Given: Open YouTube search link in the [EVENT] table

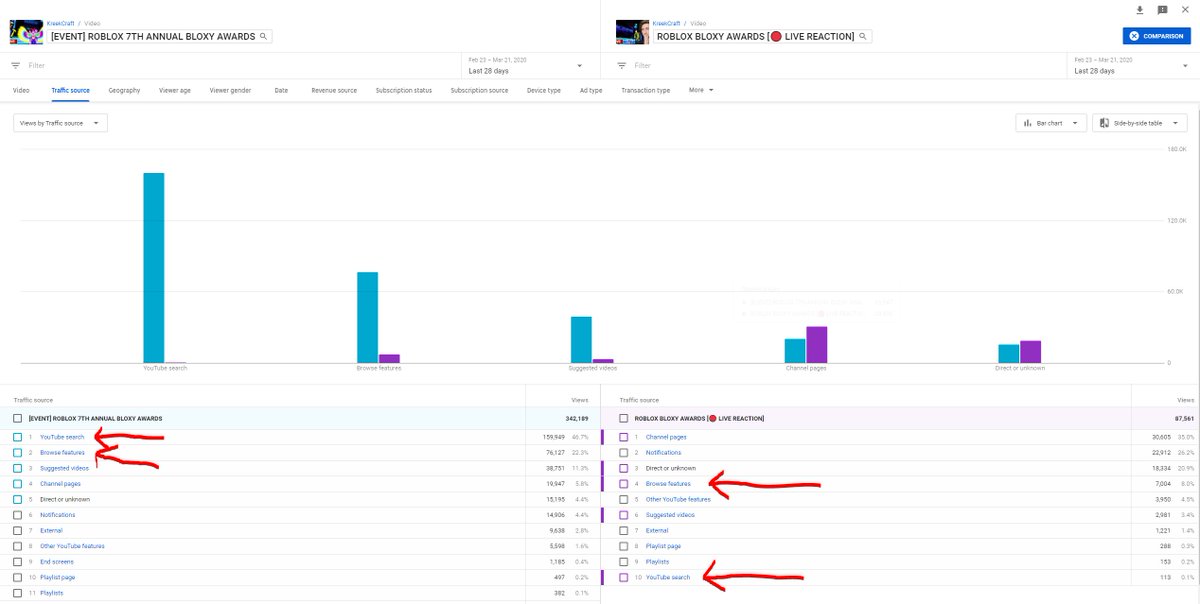Looking at the screenshot, I should point(62,437).
